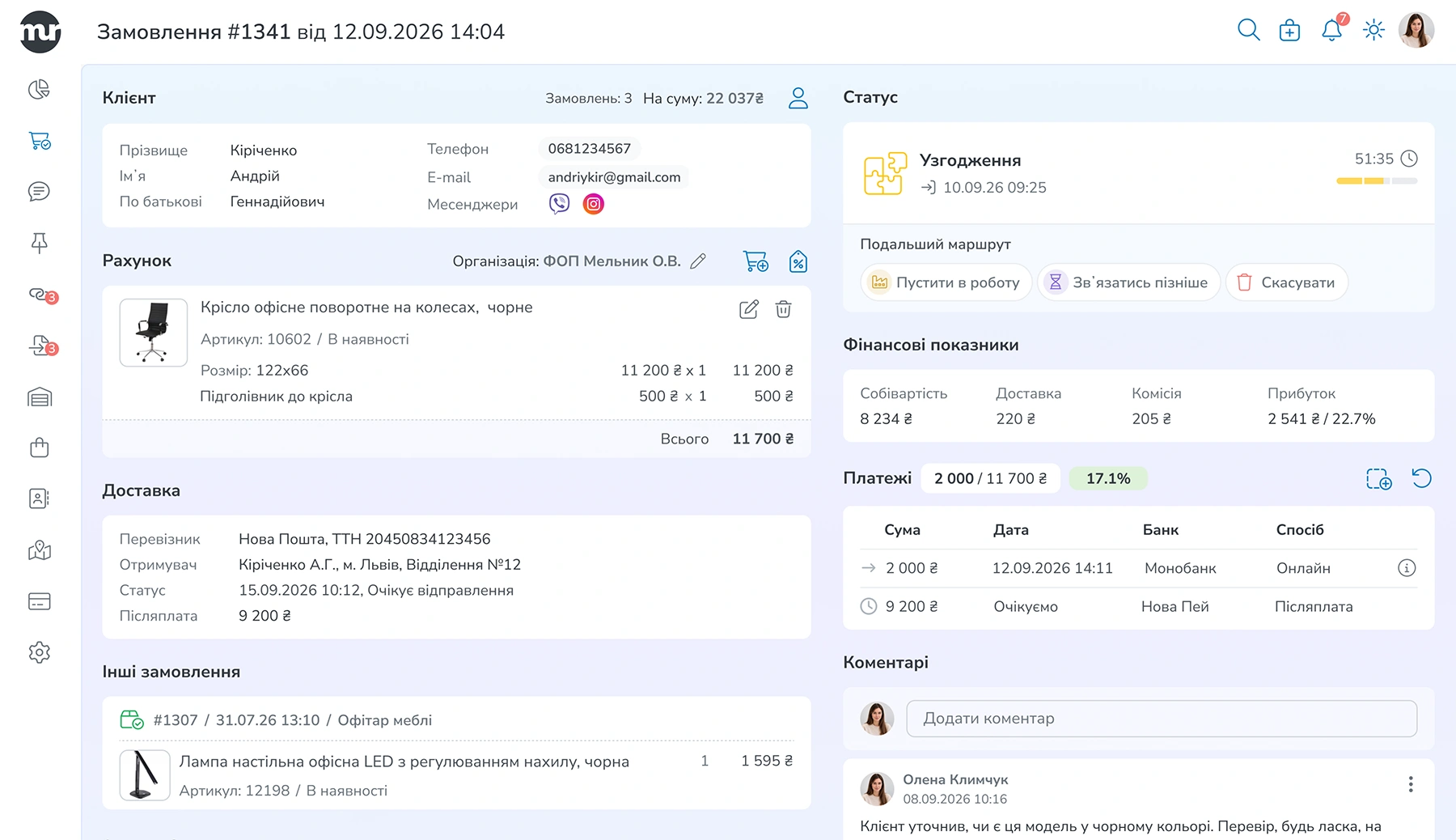Open map location sidebar icon
Viewport: 1456px width, 840px height.
(39, 550)
